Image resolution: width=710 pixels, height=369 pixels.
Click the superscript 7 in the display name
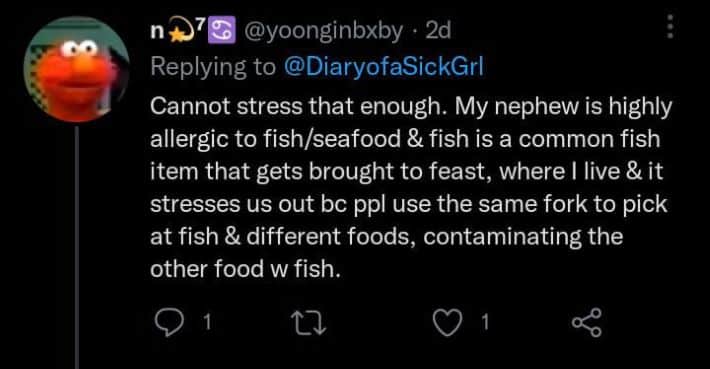point(200,23)
